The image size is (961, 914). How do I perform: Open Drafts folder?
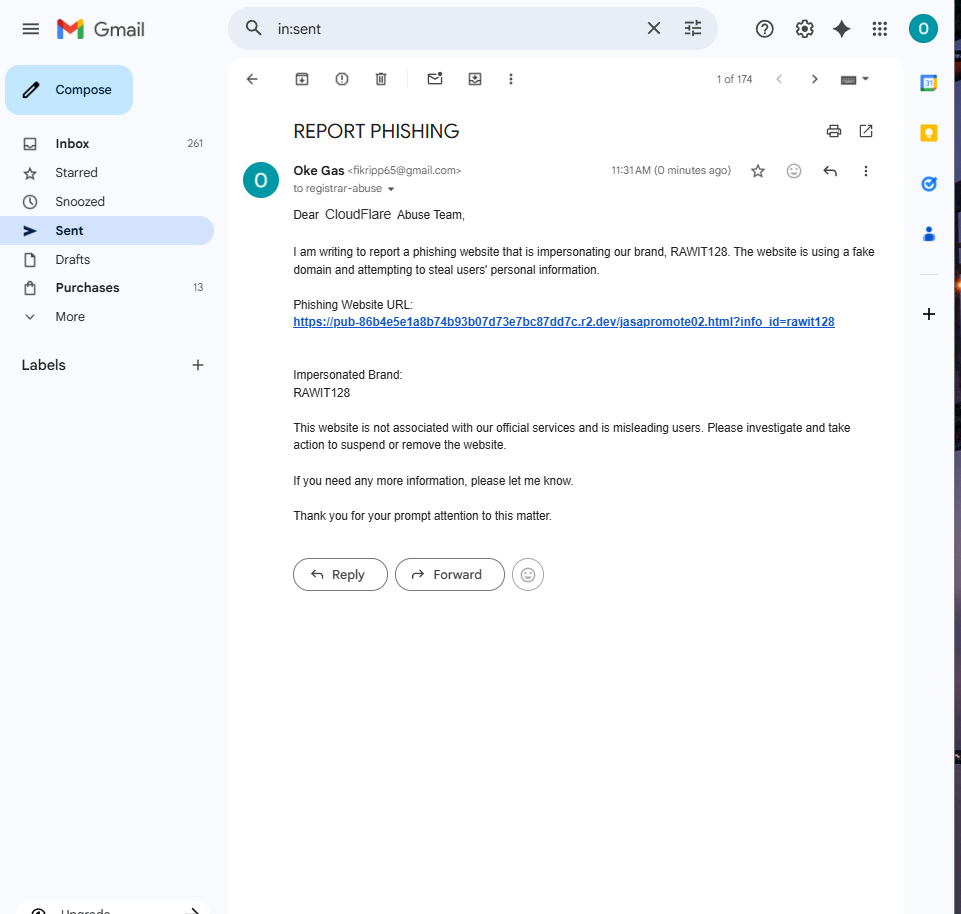107,259
